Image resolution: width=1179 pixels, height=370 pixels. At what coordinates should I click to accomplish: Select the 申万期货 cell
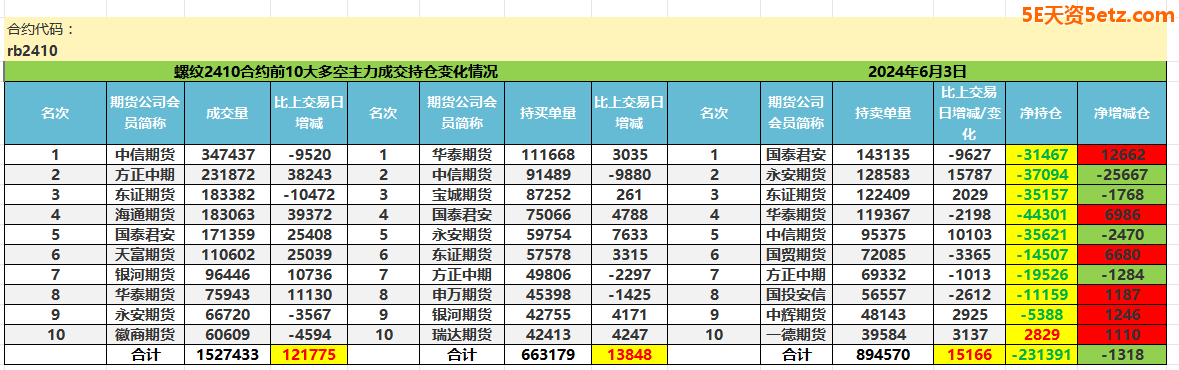pos(462,295)
